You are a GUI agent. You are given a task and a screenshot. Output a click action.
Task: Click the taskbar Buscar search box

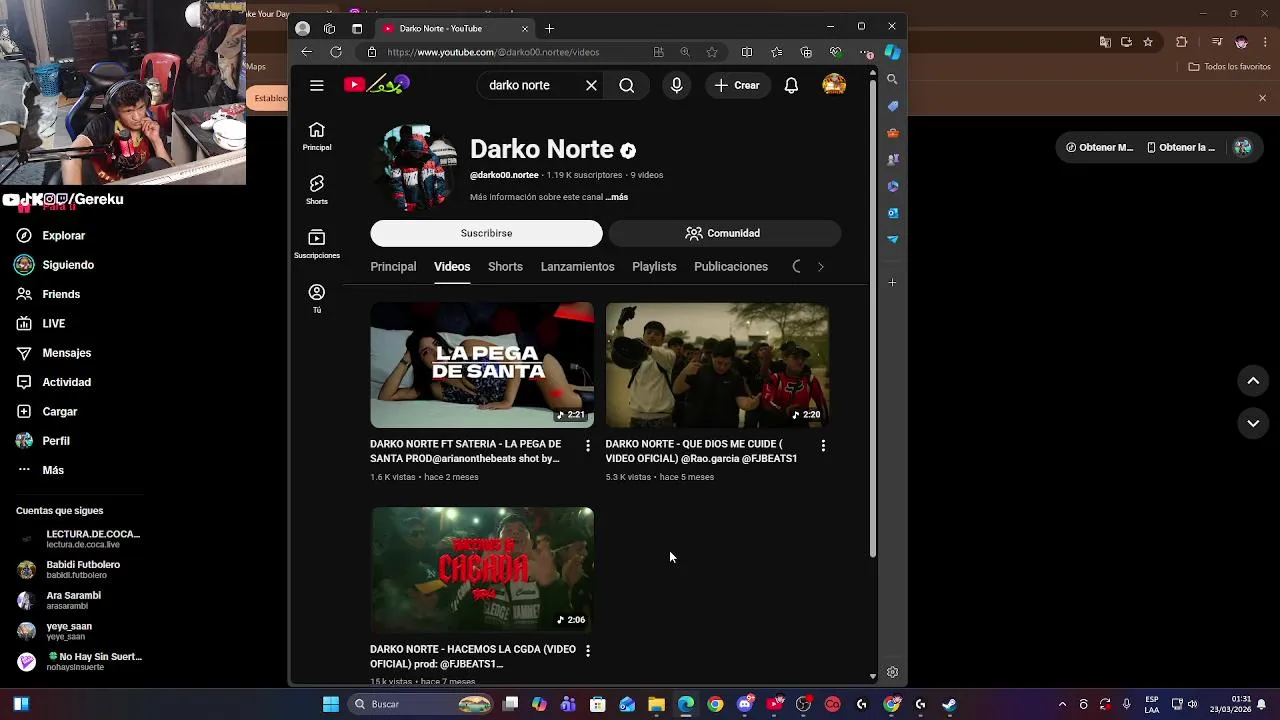[422, 704]
